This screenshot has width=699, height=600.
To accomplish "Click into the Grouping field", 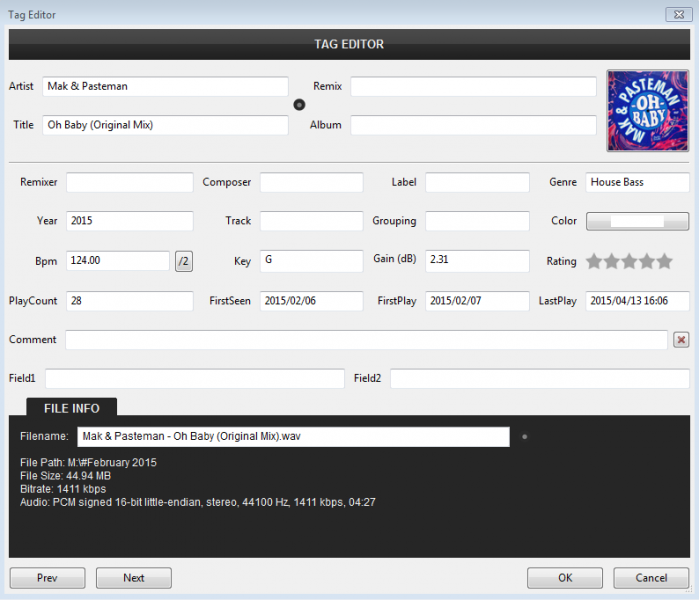I will tap(477, 221).
